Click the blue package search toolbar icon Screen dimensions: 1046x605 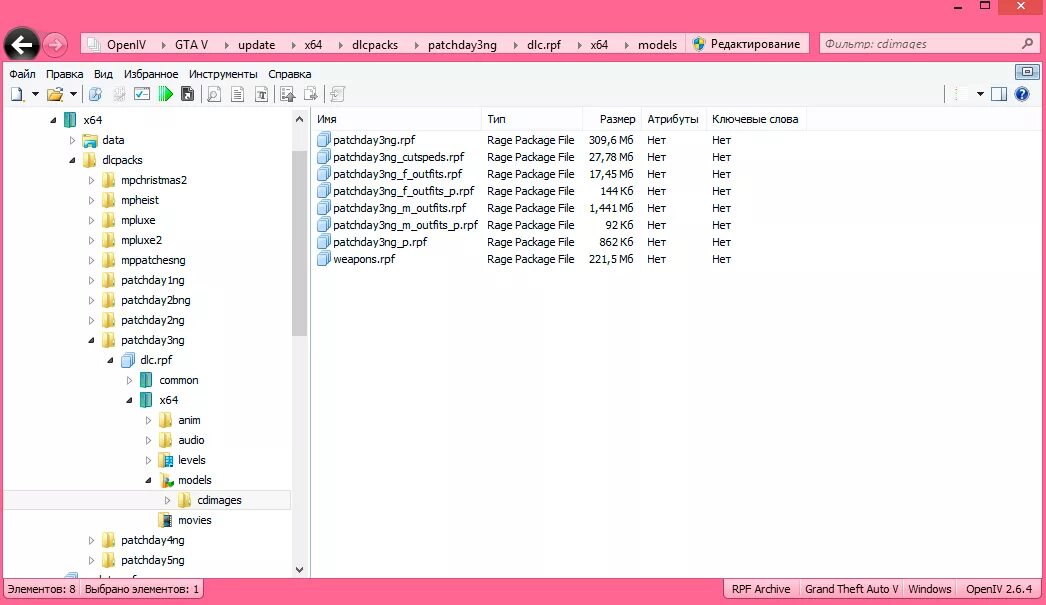(95, 94)
